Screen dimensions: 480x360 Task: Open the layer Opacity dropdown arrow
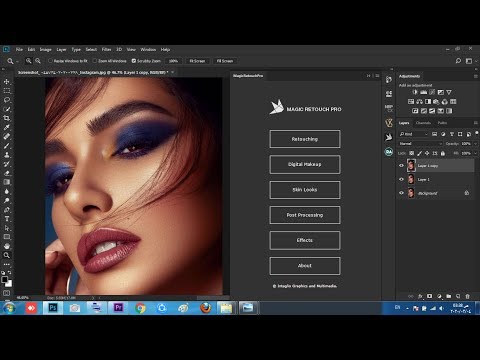[475, 144]
